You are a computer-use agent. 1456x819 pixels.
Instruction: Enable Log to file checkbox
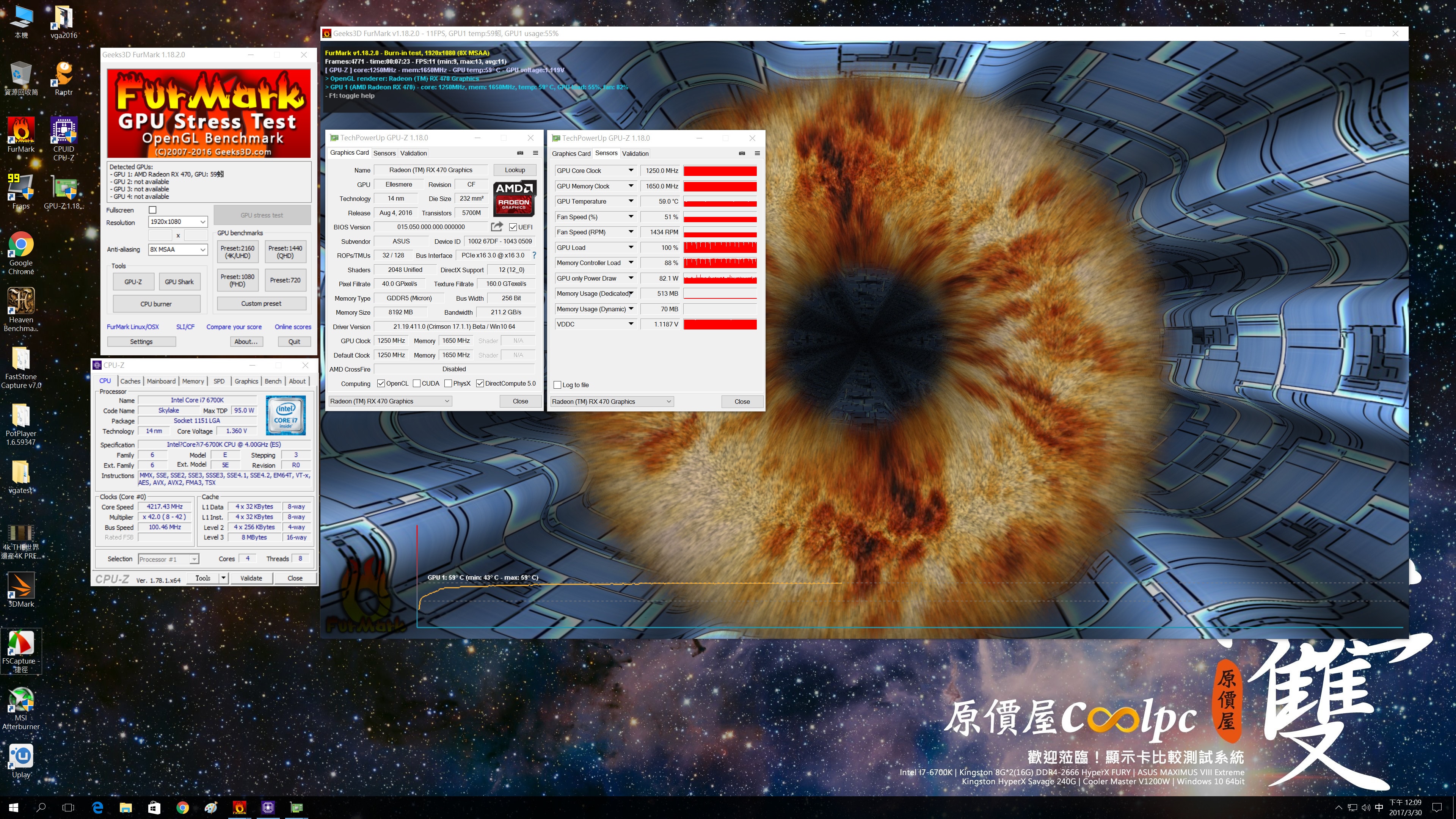tap(557, 385)
